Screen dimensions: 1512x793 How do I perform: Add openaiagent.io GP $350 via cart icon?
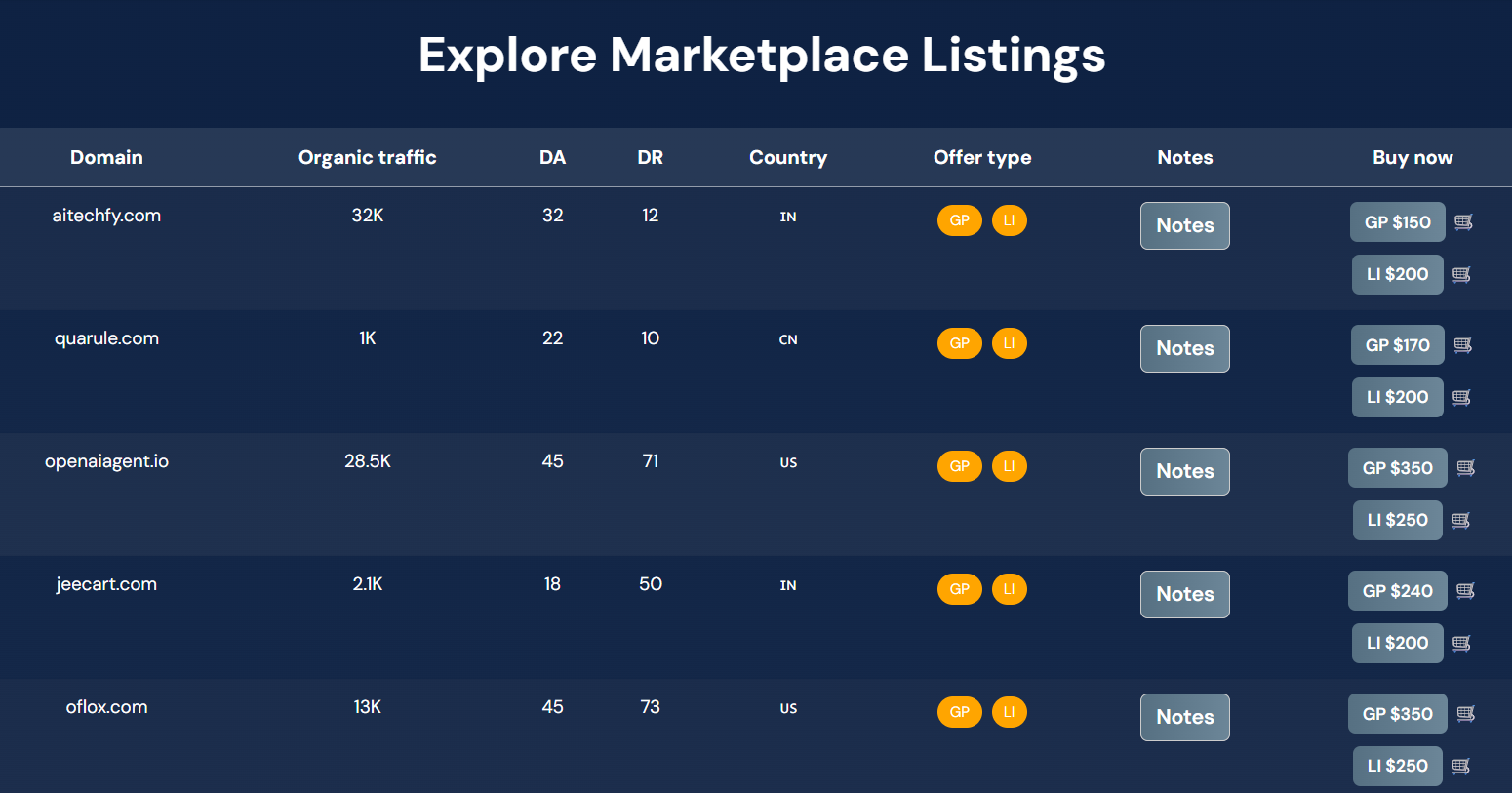1465,468
